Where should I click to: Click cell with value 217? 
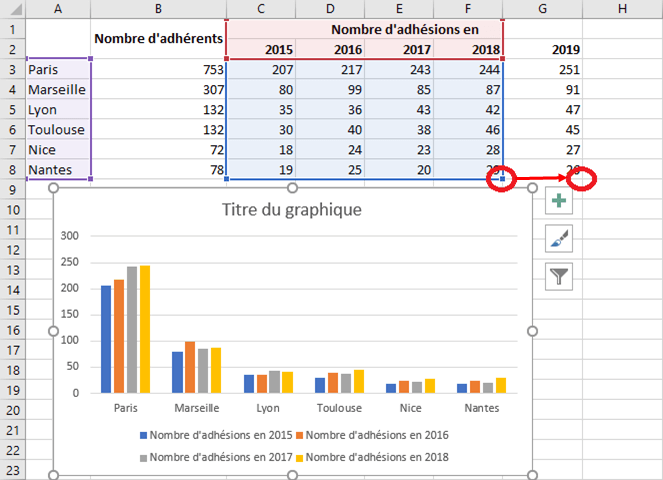point(330,69)
